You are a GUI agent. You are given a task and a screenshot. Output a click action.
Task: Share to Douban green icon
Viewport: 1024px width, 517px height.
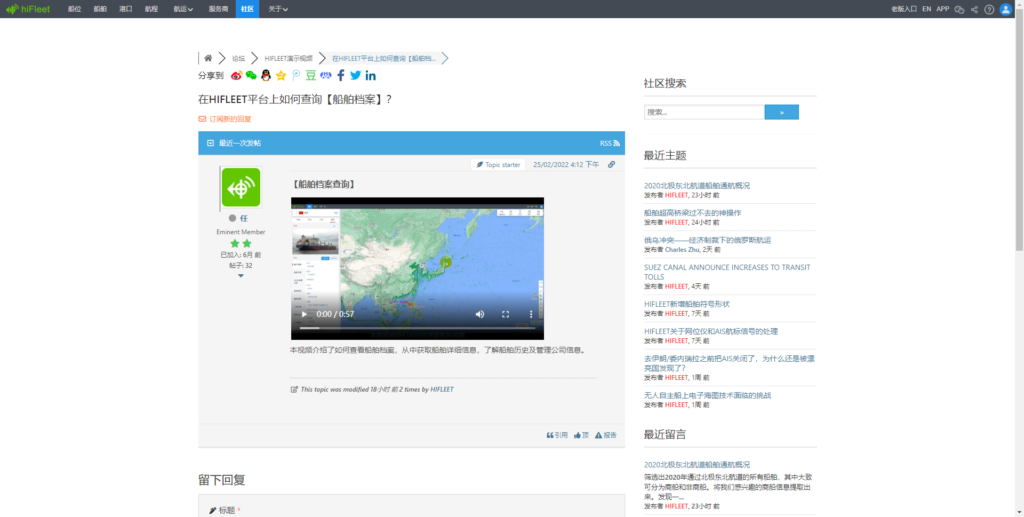click(311, 75)
